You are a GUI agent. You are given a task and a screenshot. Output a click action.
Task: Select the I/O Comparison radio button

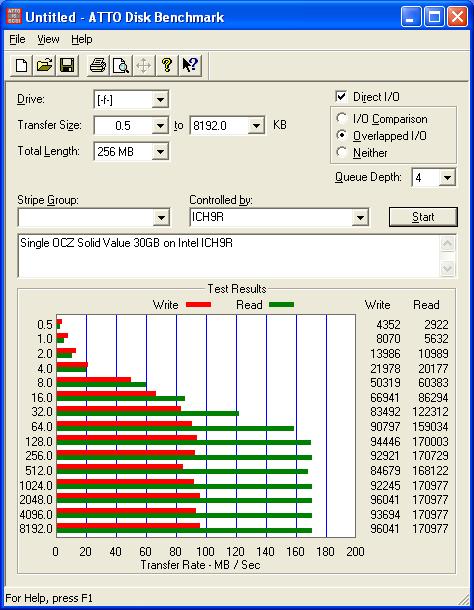tap(341, 118)
